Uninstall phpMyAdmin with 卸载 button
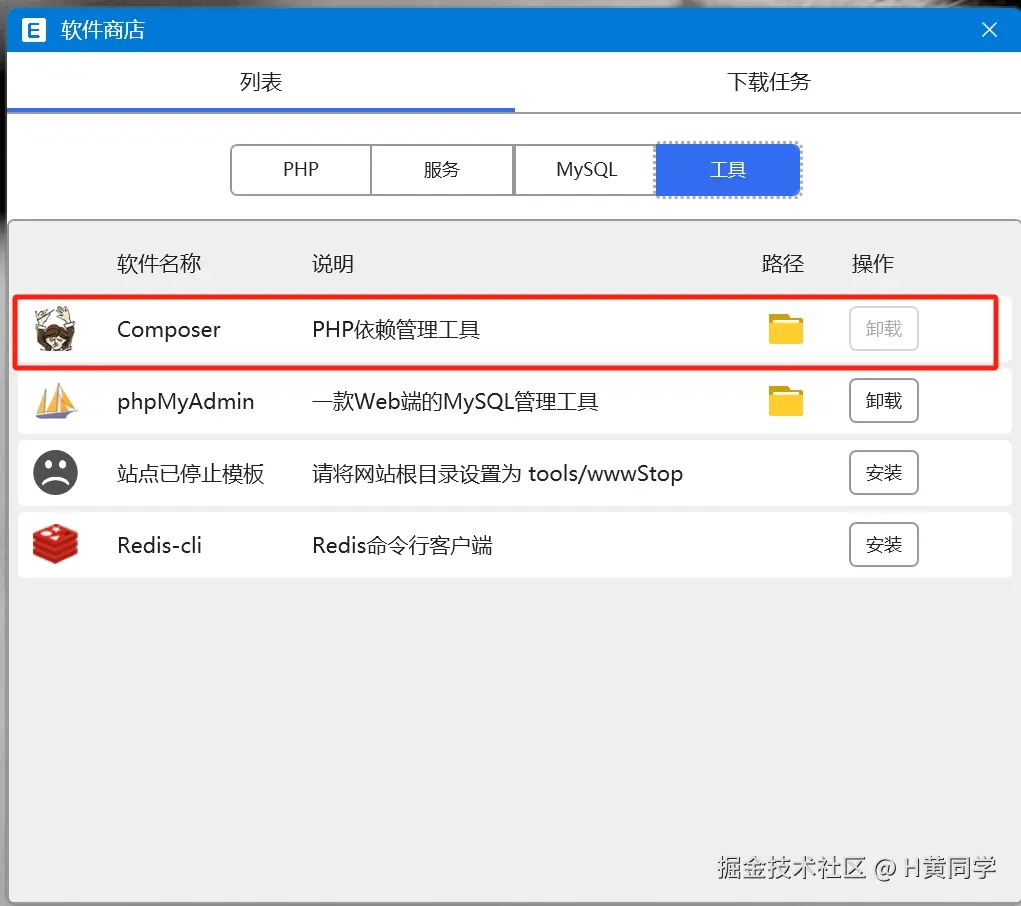 [884, 401]
